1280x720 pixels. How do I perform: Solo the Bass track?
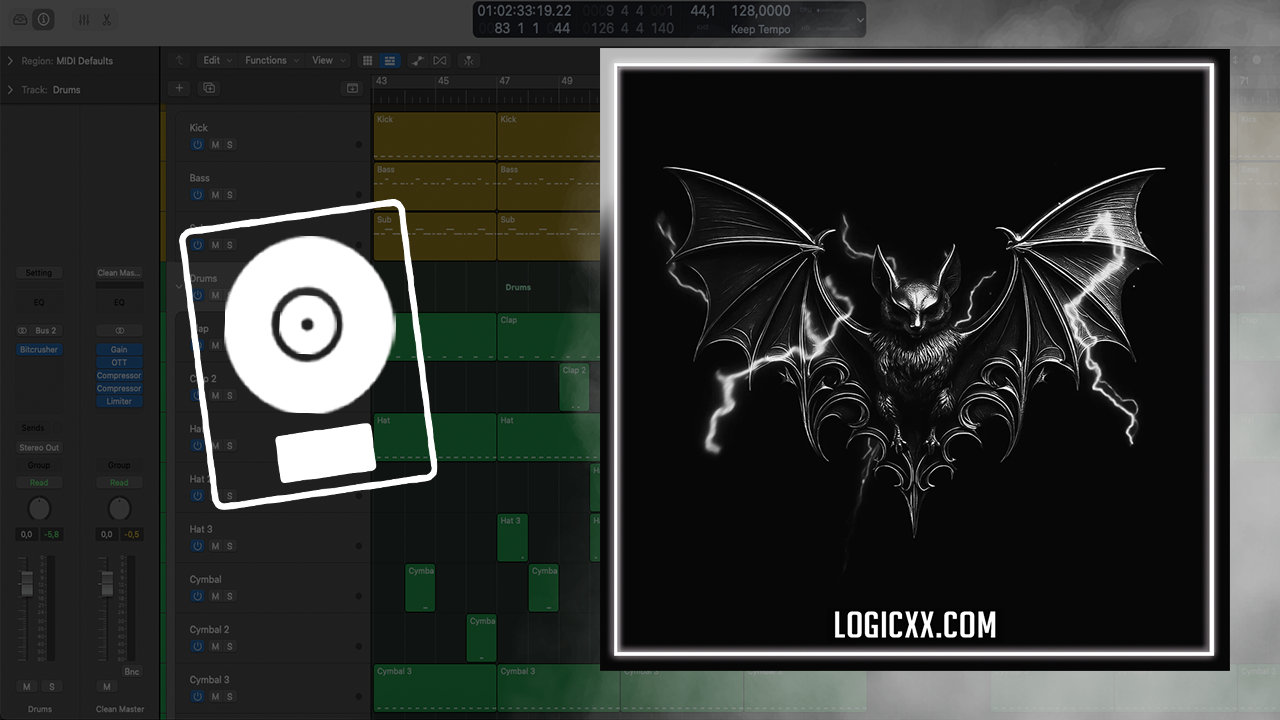point(229,195)
